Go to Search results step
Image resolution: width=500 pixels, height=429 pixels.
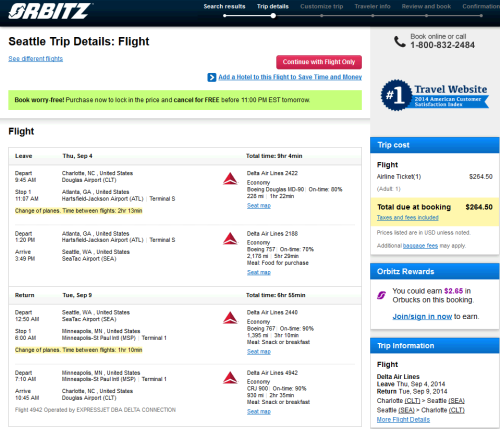click(224, 6)
